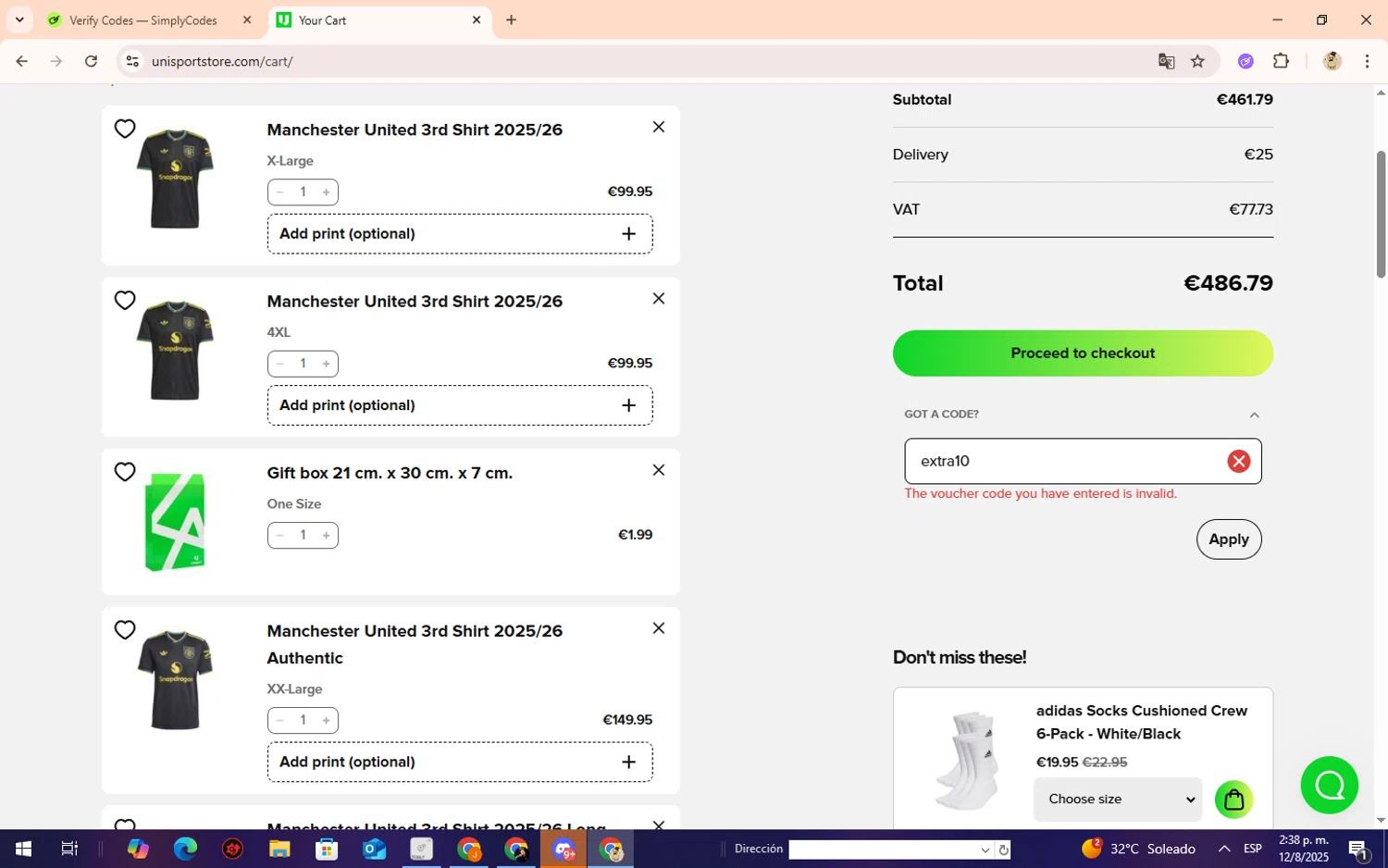Close the Verify Codes tab
This screenshot has height=868, width=1388.
coord(247,20)
